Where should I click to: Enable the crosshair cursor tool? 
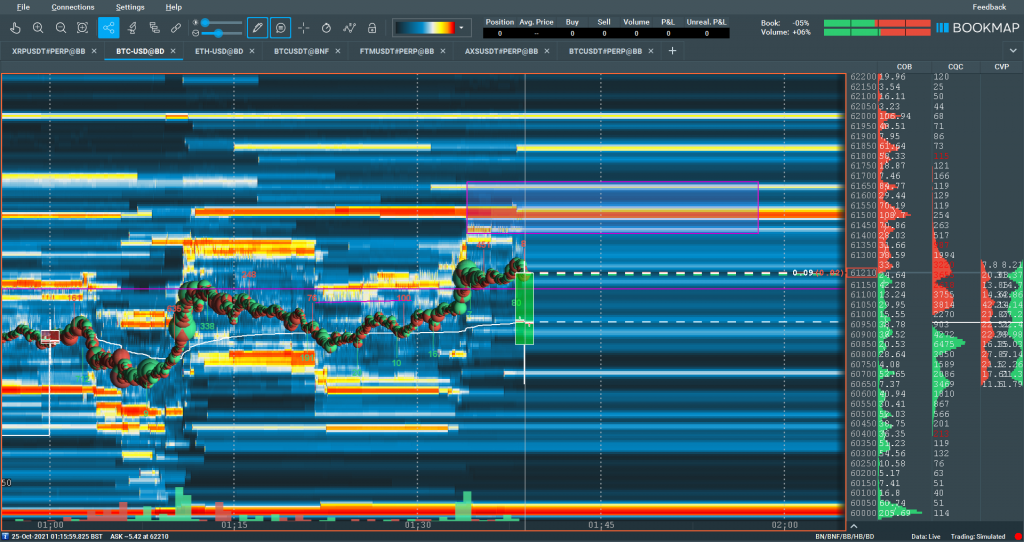pos(304,28)
